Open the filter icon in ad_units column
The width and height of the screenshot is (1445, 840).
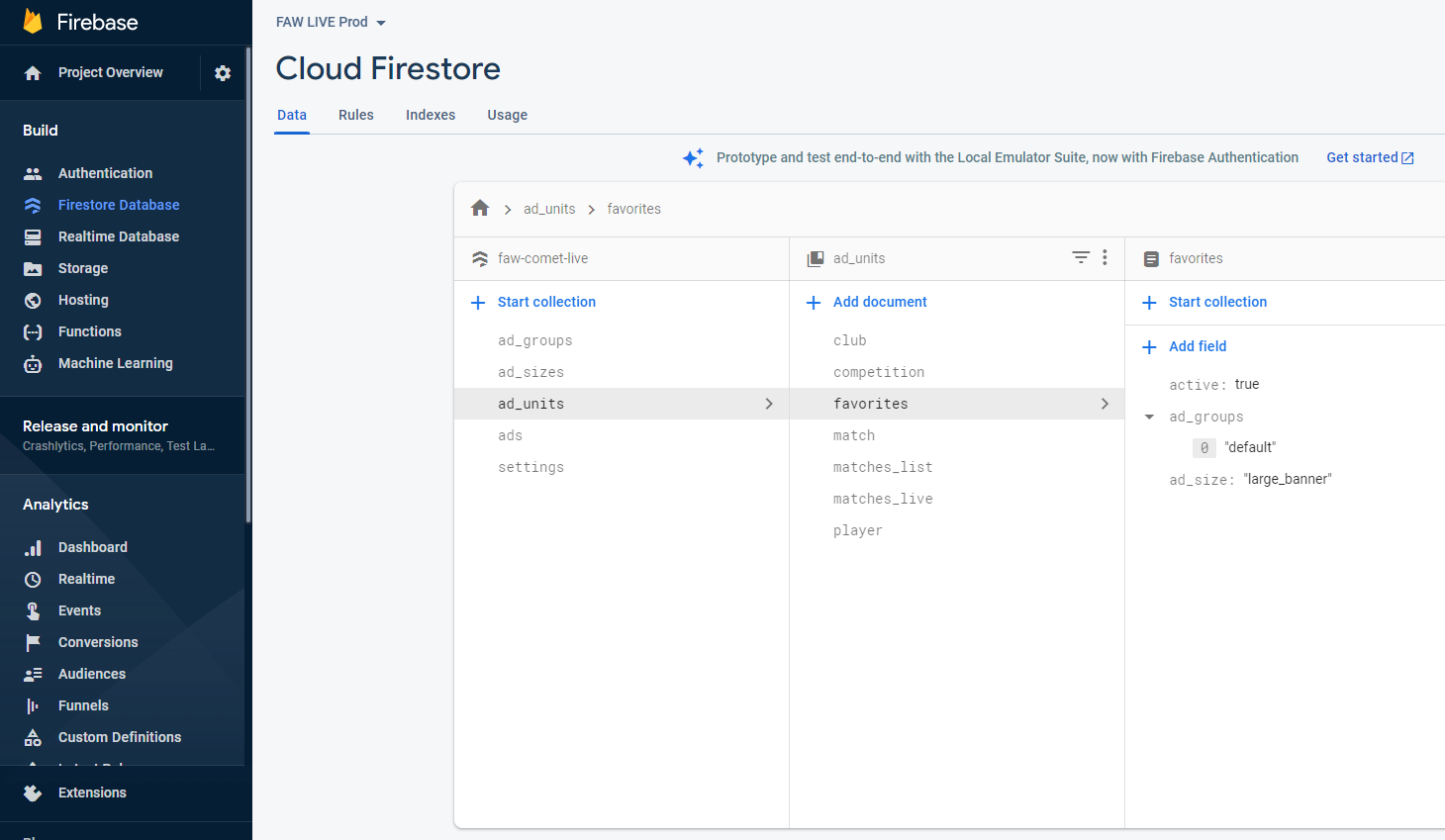[x=1081, y=257]
